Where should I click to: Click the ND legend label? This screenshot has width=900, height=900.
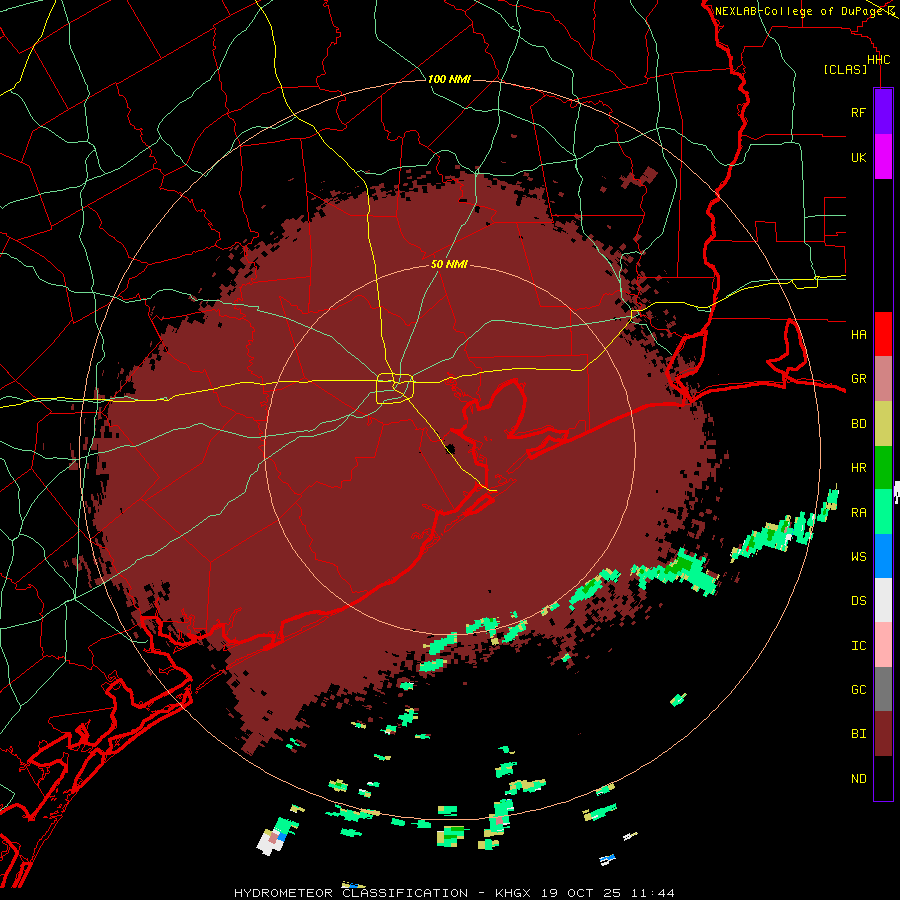pos(858,779)
